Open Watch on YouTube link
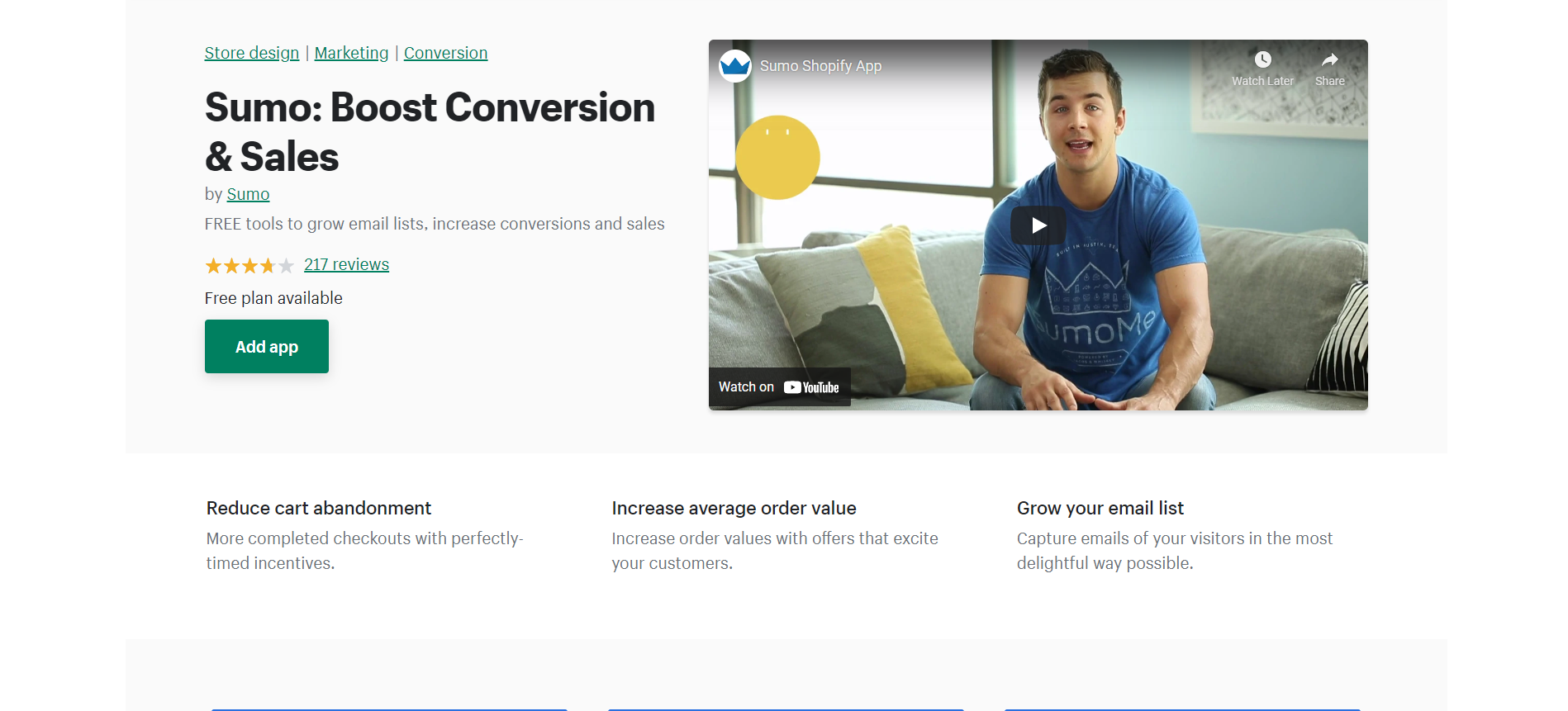The width and height of the screenshot is (1568, 711). coord(779,387)
